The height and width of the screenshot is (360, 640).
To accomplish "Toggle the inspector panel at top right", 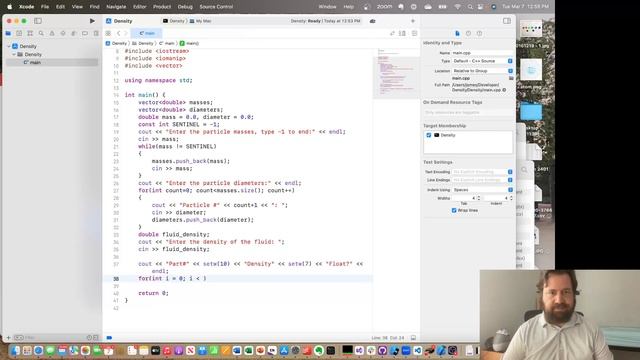I will (x=507, y=21).
